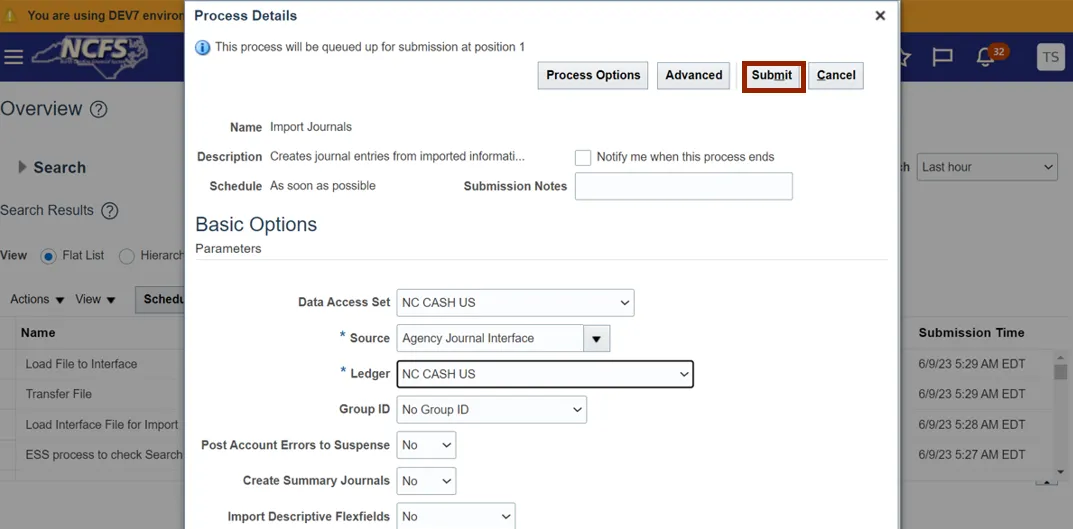Image resolution: width=1073 pixels, height=529 pixels.
Task: Click the info icon beside queue message
Action: (x=203, y=47)
